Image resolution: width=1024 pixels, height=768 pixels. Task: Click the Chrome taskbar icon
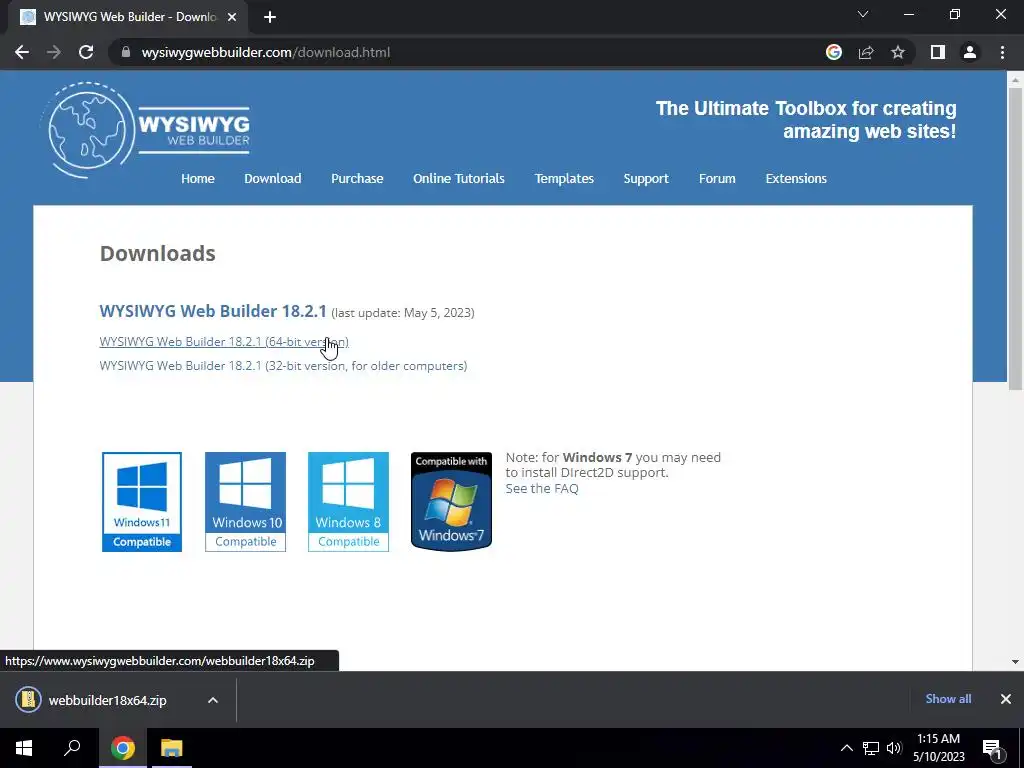pos(123,748)
